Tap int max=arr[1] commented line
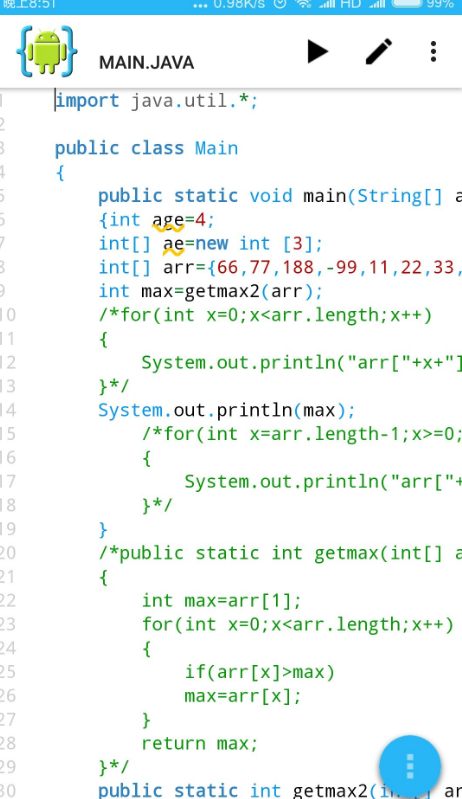The image size is (462, 799). click(222, 601)
